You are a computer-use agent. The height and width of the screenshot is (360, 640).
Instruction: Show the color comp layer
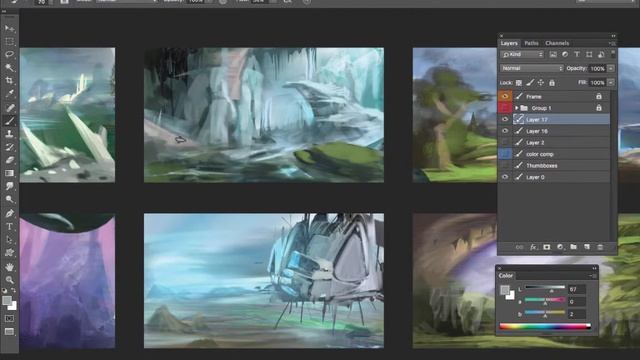coord(505,154)
